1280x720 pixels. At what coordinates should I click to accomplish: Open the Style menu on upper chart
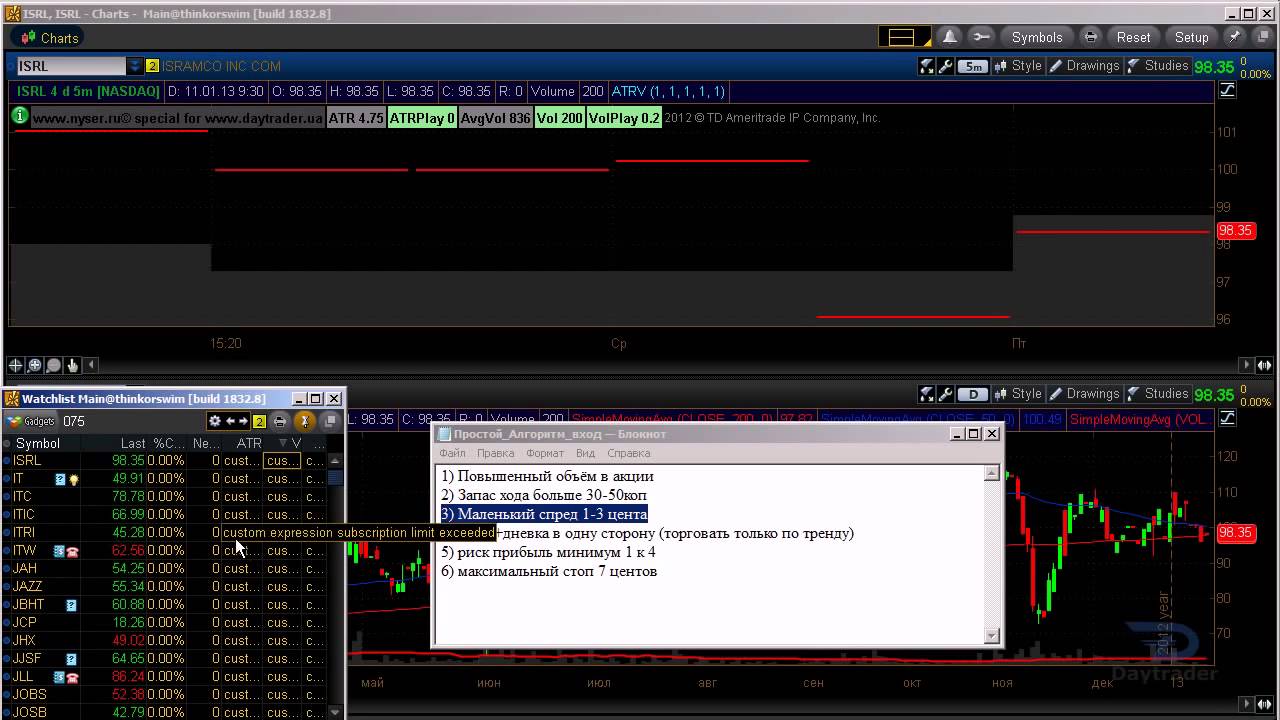(1018, 66)
